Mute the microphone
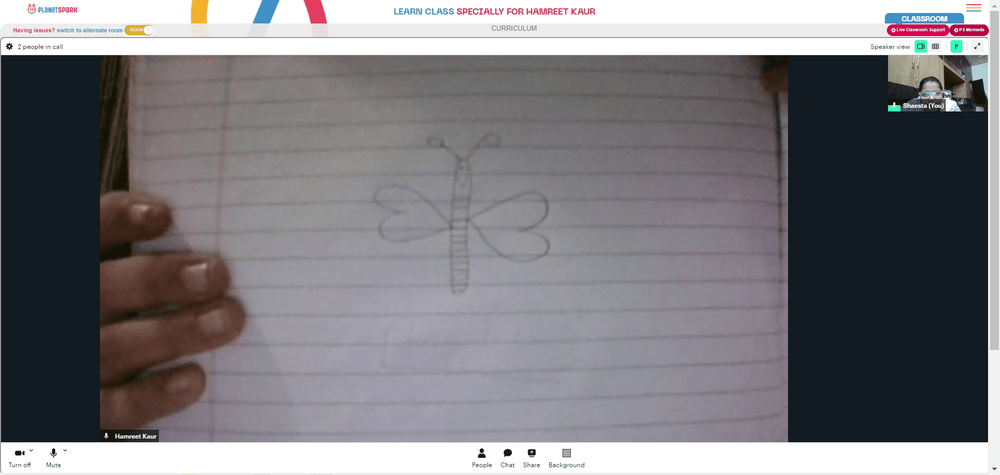Screen dimensions: 1000x475 click(54, 458)
